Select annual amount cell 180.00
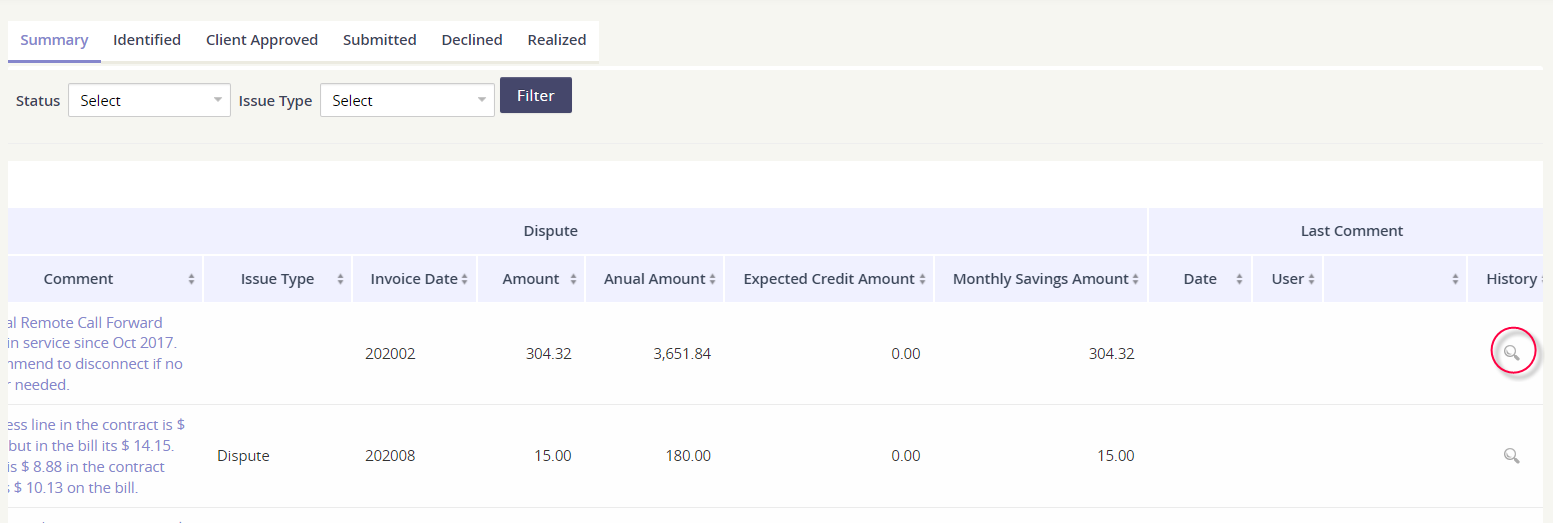Screen dimensions: 1553x523 click(688, 456)
